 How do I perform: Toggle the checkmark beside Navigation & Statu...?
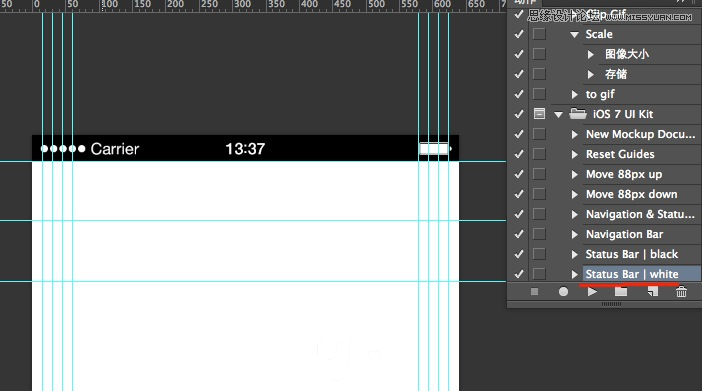(519, 214)
